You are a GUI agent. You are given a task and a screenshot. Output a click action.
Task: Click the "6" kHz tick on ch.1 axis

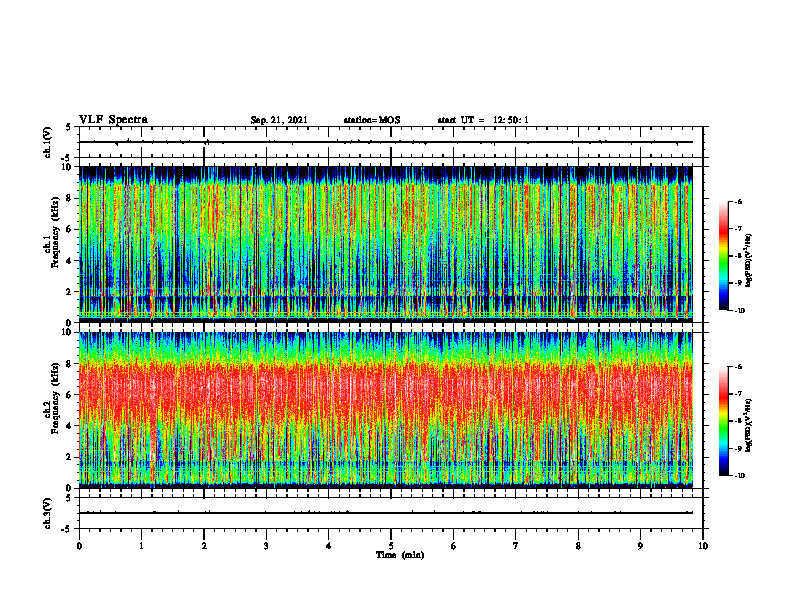click(69, 229)
